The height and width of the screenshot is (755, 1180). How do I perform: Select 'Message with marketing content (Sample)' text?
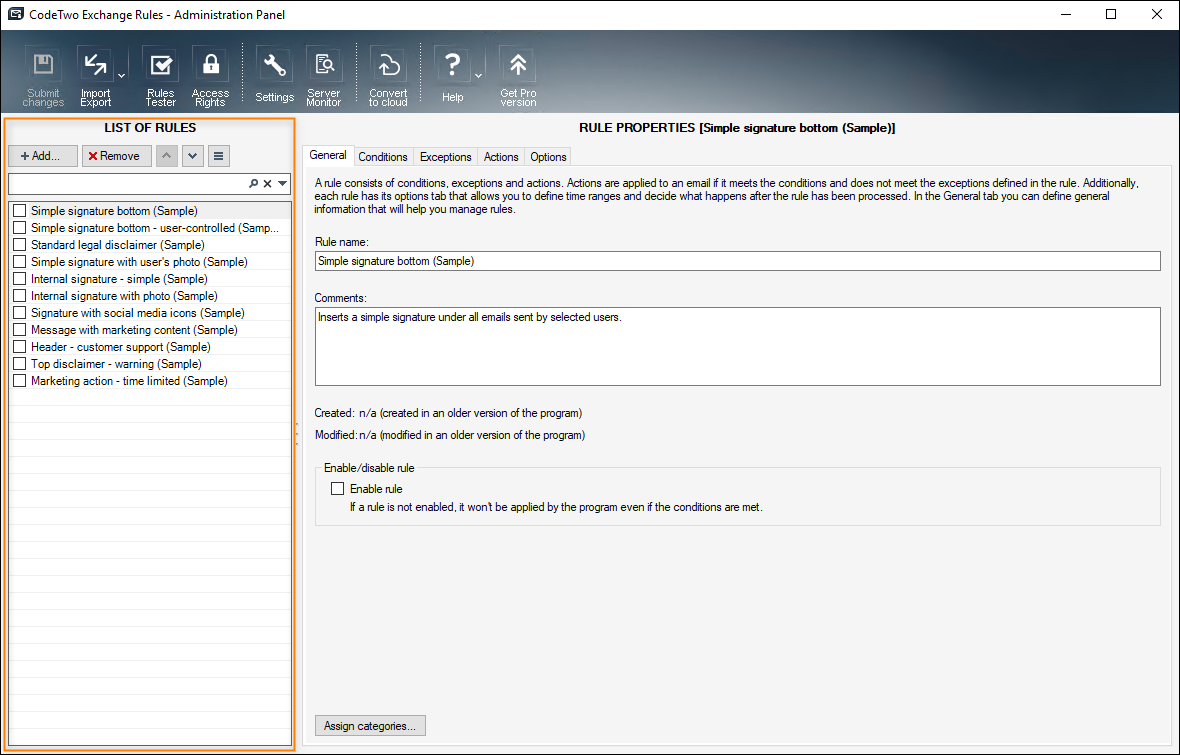point(134,330)
